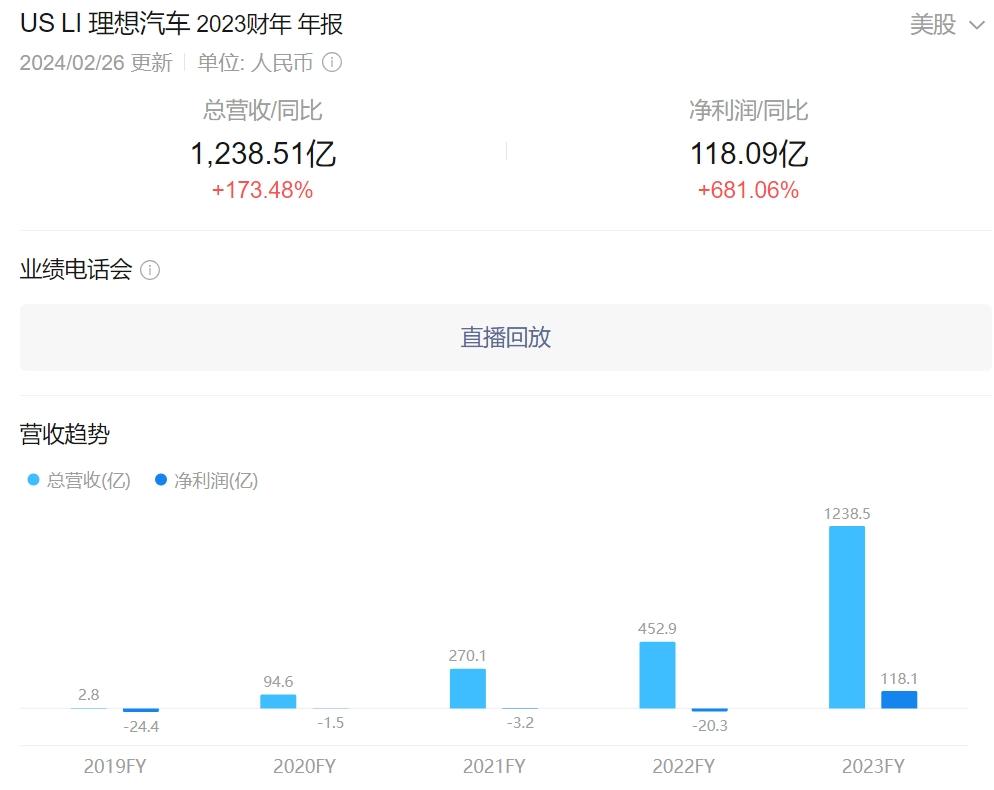Click the 净利润/同比 value 118.09亿
This screenshot has width=994, height=790.
(x=748, y=153)
